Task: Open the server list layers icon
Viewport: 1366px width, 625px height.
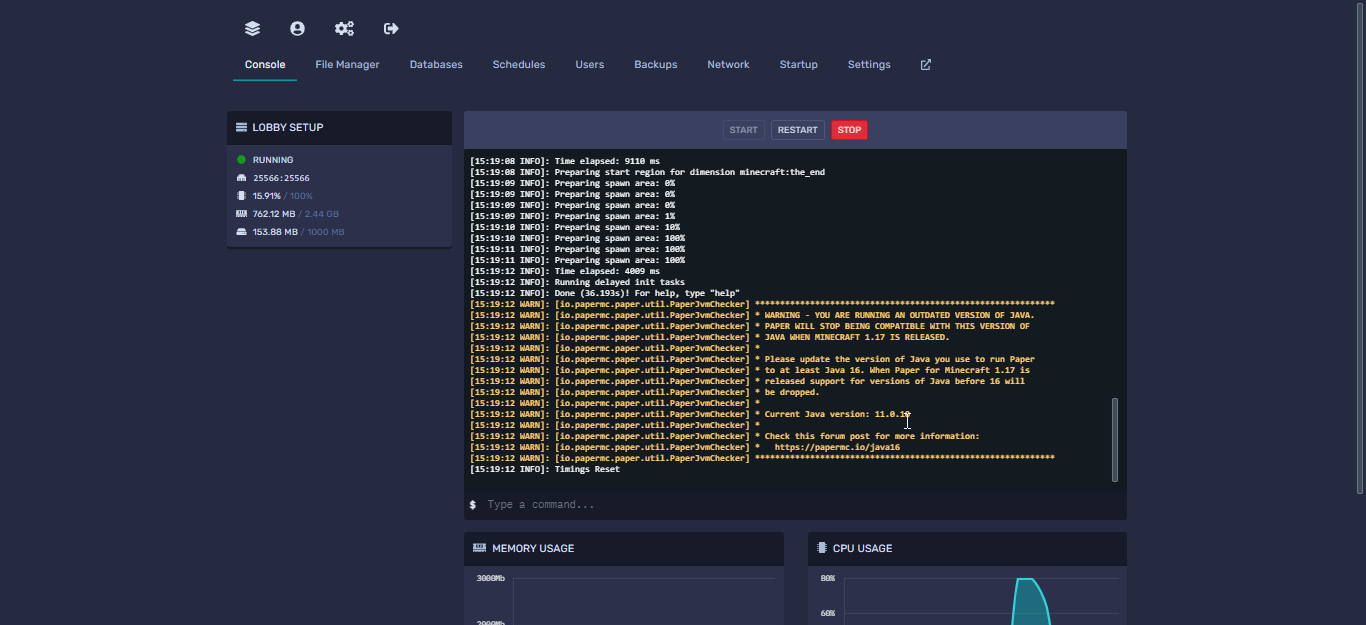Action: 252,29
